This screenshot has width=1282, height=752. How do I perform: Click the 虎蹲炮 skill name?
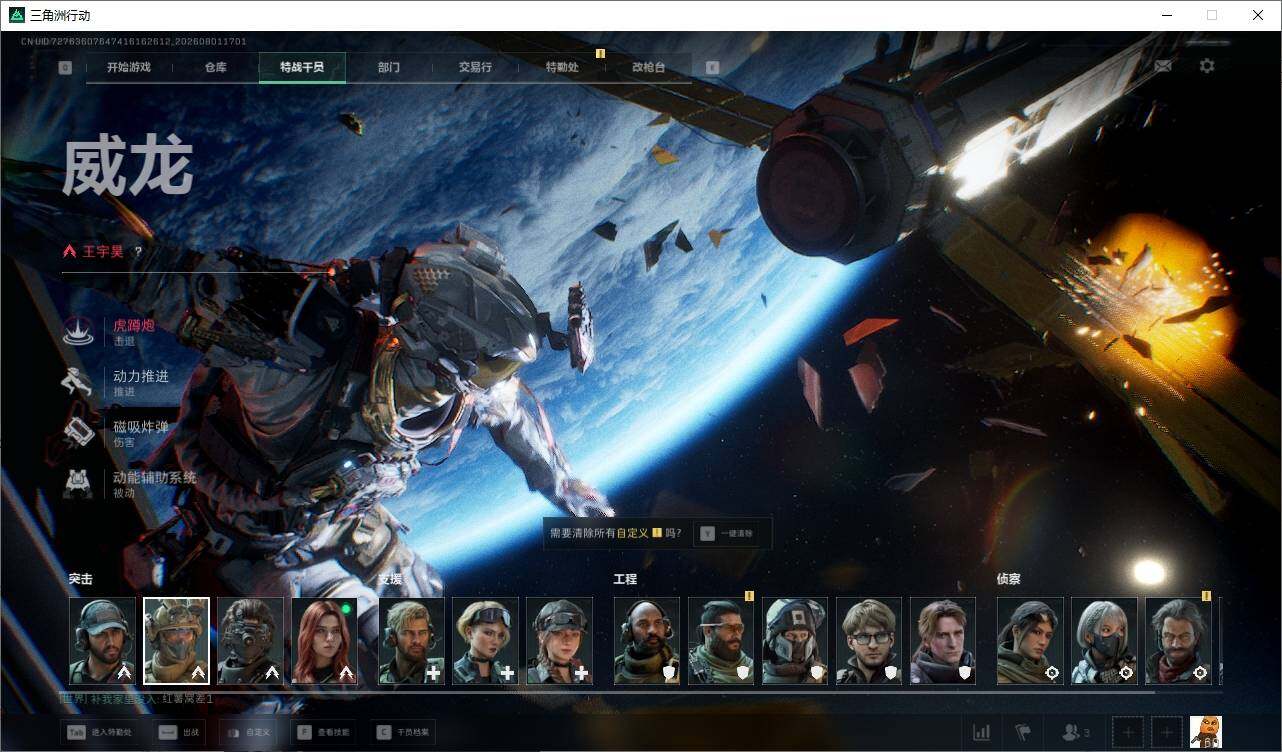click(x=134, y=325)
